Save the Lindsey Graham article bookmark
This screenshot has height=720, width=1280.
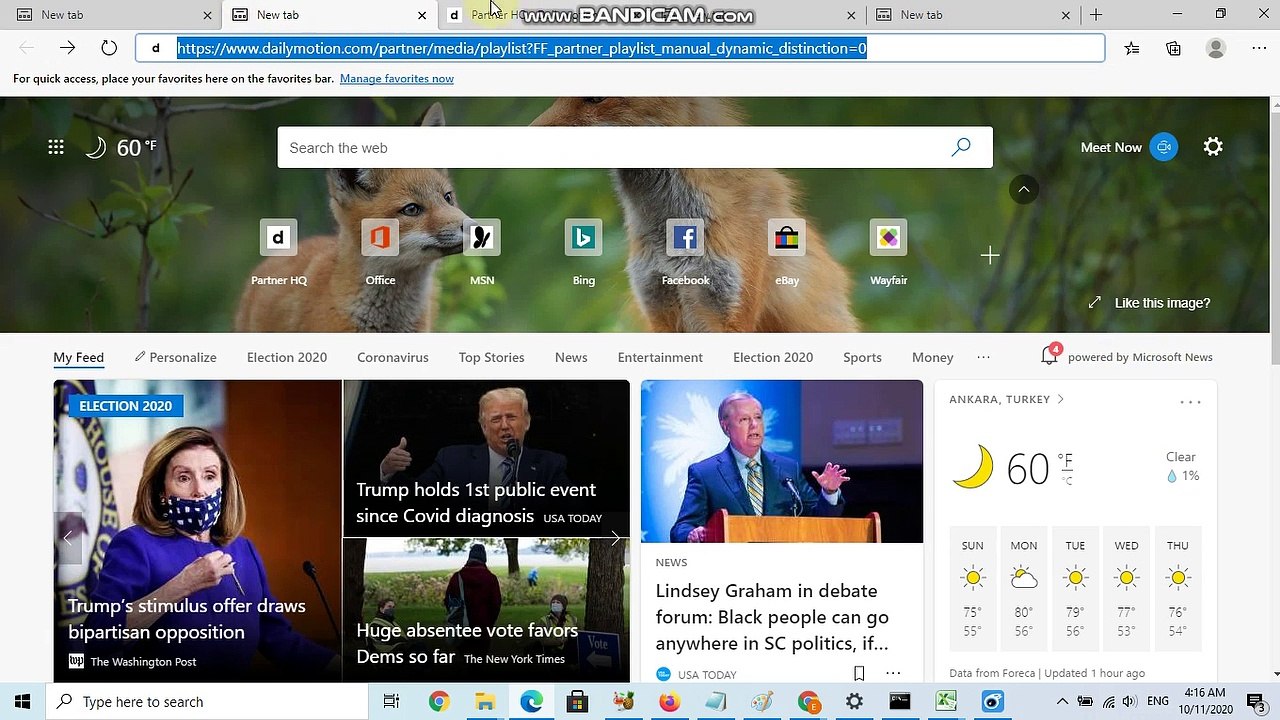[858, 674]
